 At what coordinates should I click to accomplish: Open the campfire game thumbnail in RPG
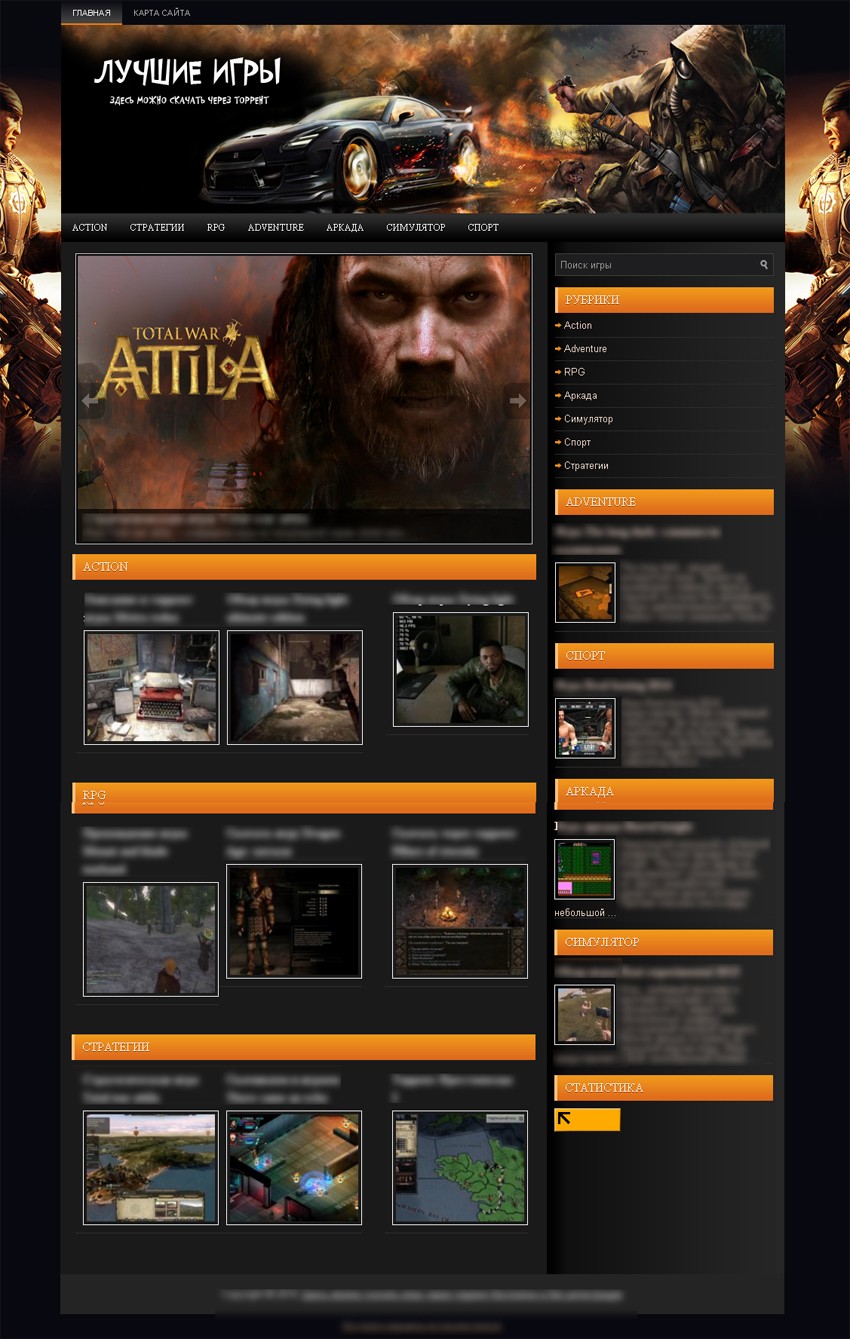click(460, 921)
